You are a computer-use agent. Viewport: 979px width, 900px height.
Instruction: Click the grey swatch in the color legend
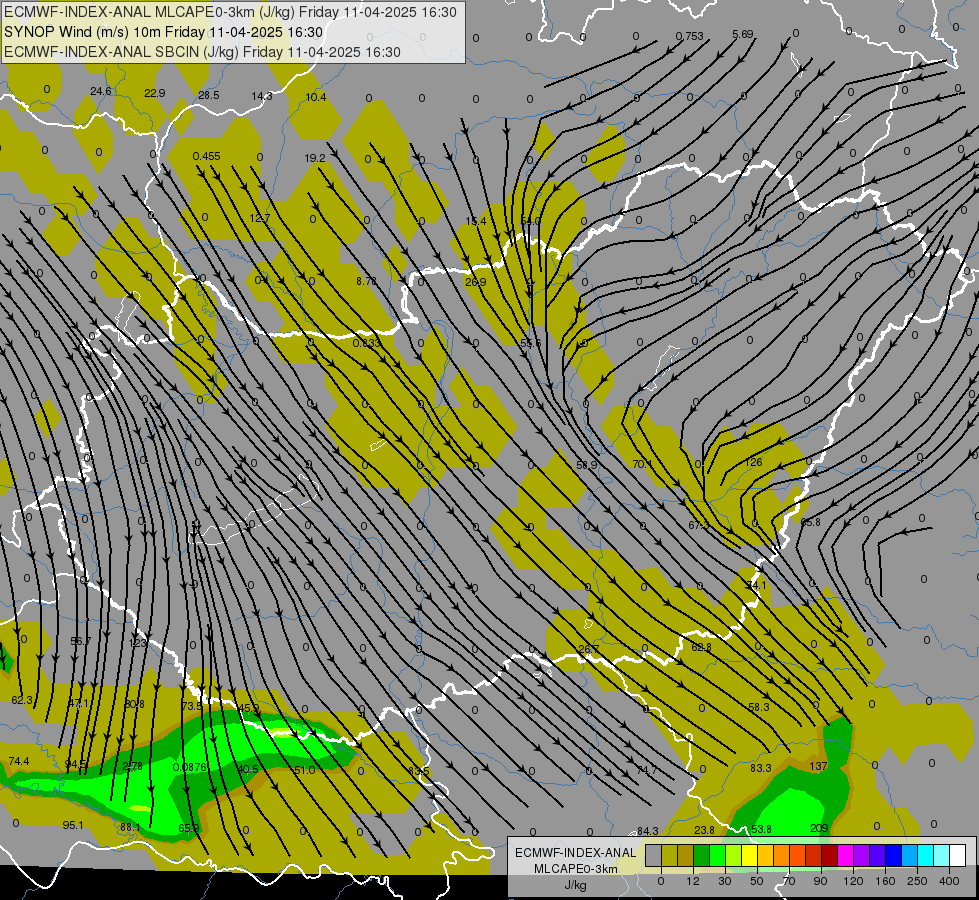point(653,855)
